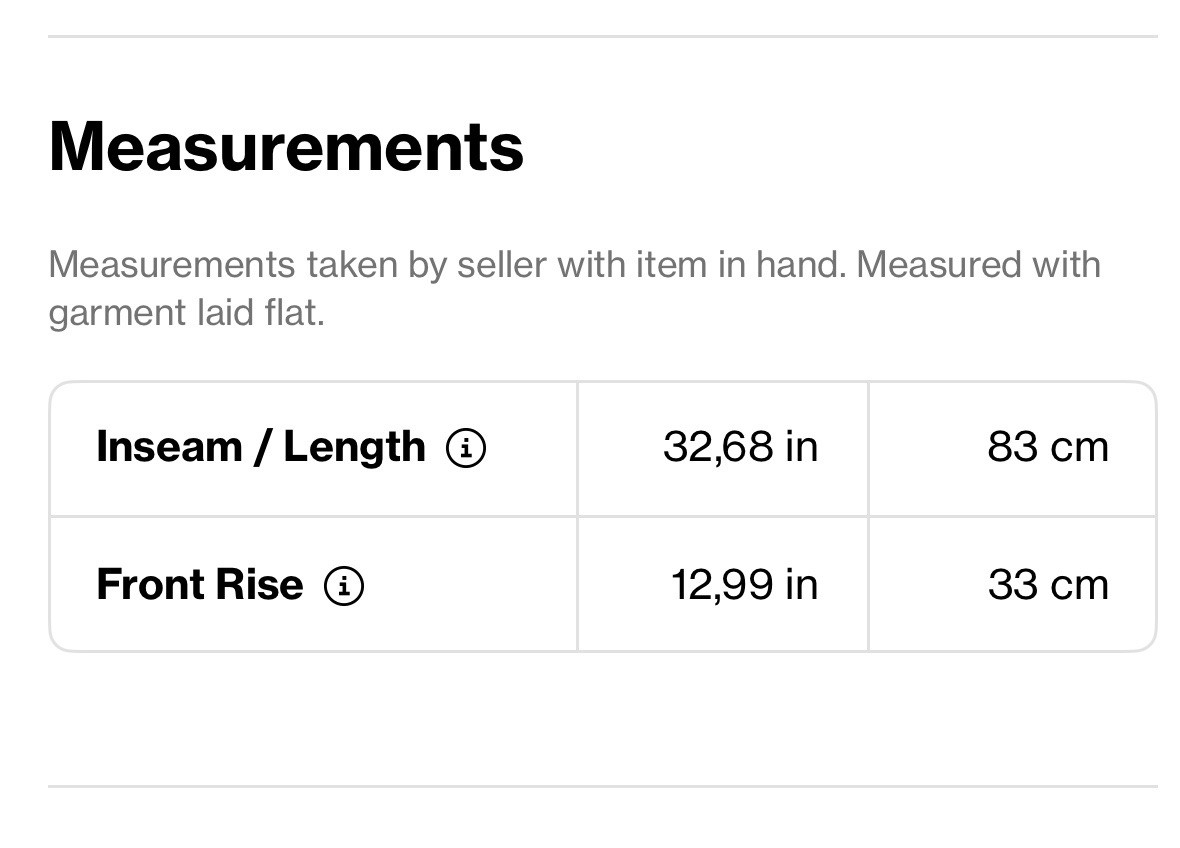
Task: Click the 32,68 in inseam value
Action: point(740,447)
